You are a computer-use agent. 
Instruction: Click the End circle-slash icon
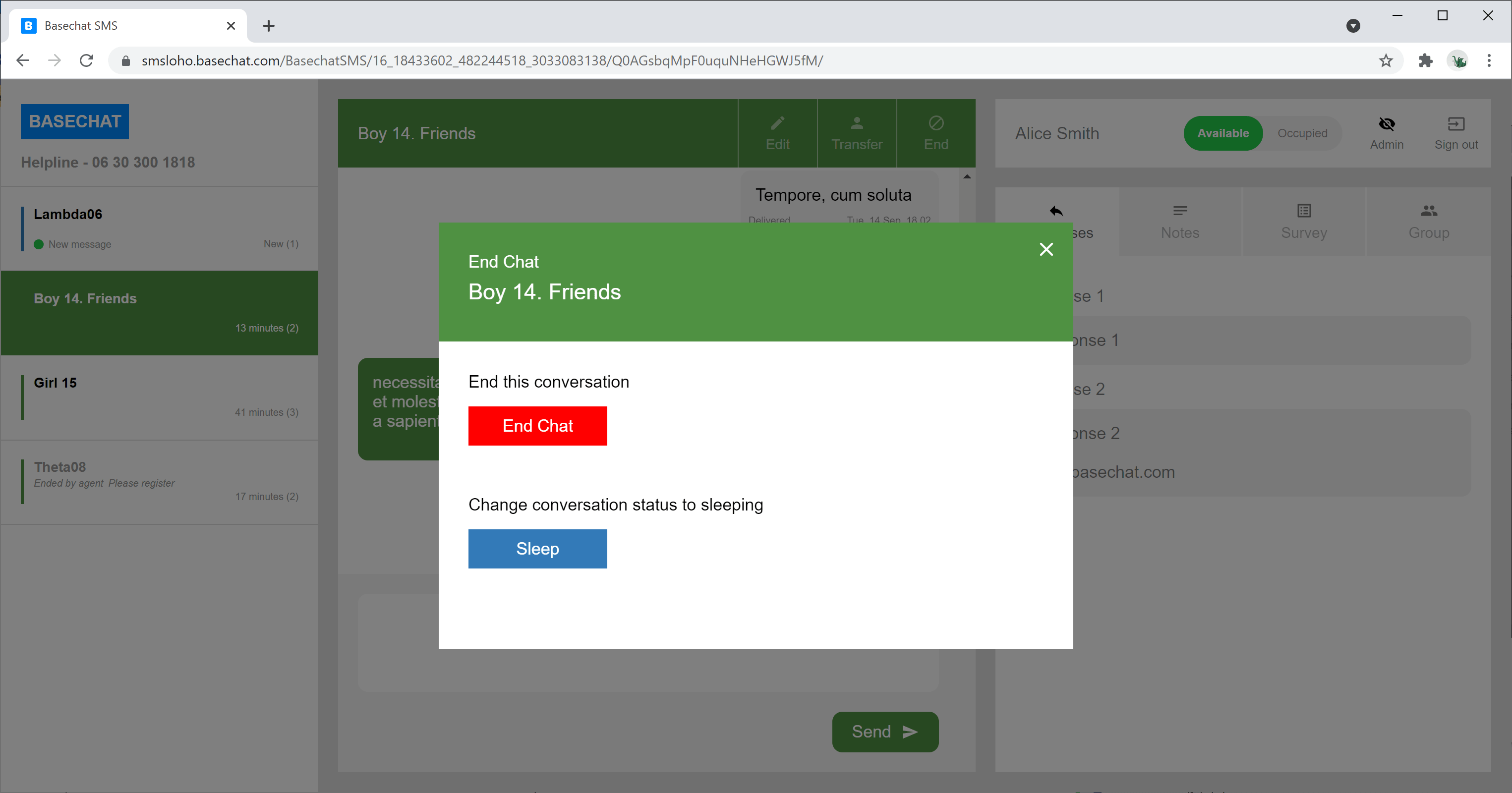[x=935, y=123]
